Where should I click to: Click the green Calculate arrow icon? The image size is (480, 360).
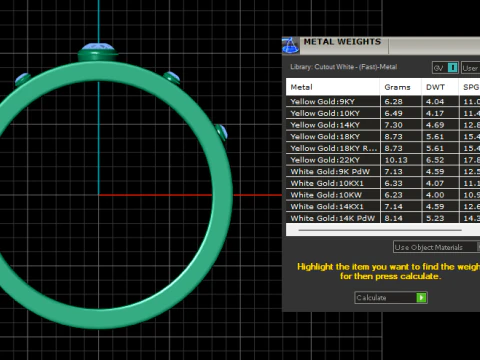coord(421,297)
